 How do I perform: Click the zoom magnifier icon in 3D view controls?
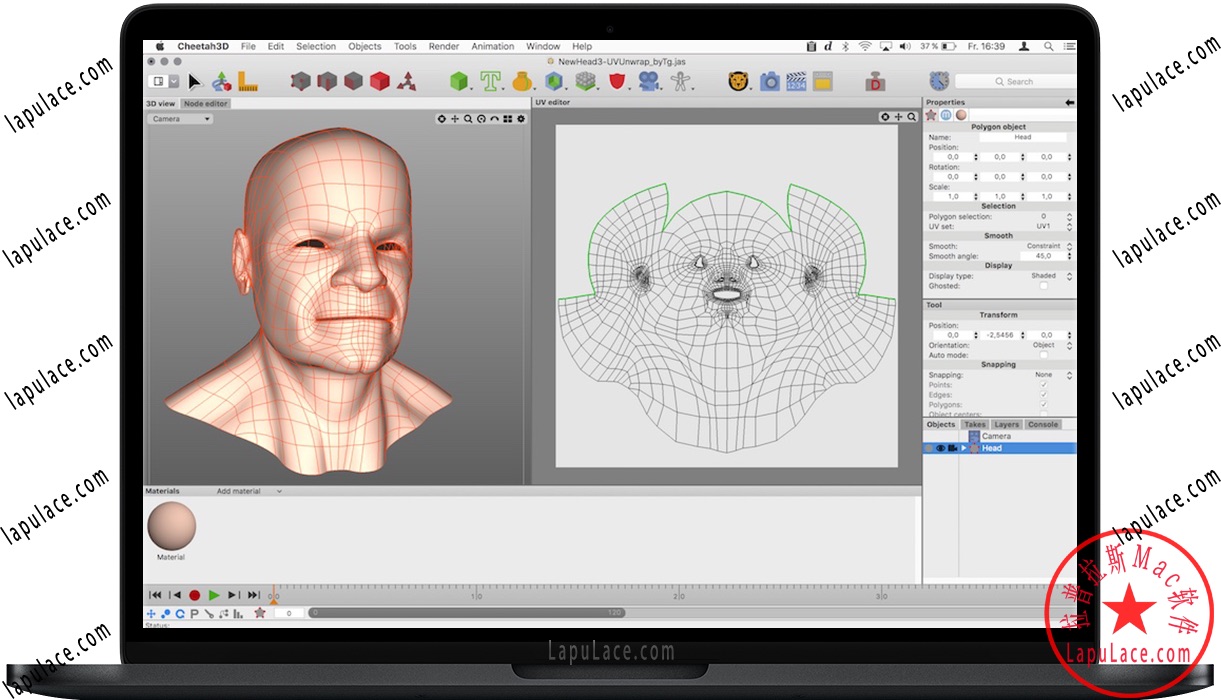468,119
